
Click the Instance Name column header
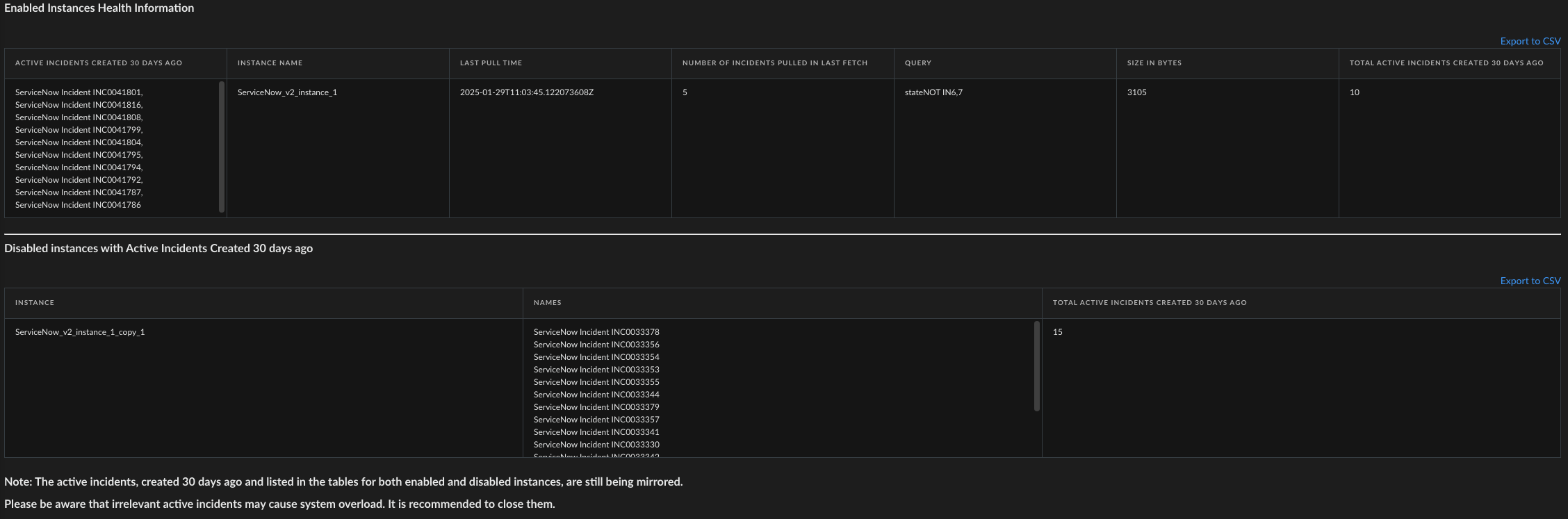pyautogui.click(x=270, y=63)
